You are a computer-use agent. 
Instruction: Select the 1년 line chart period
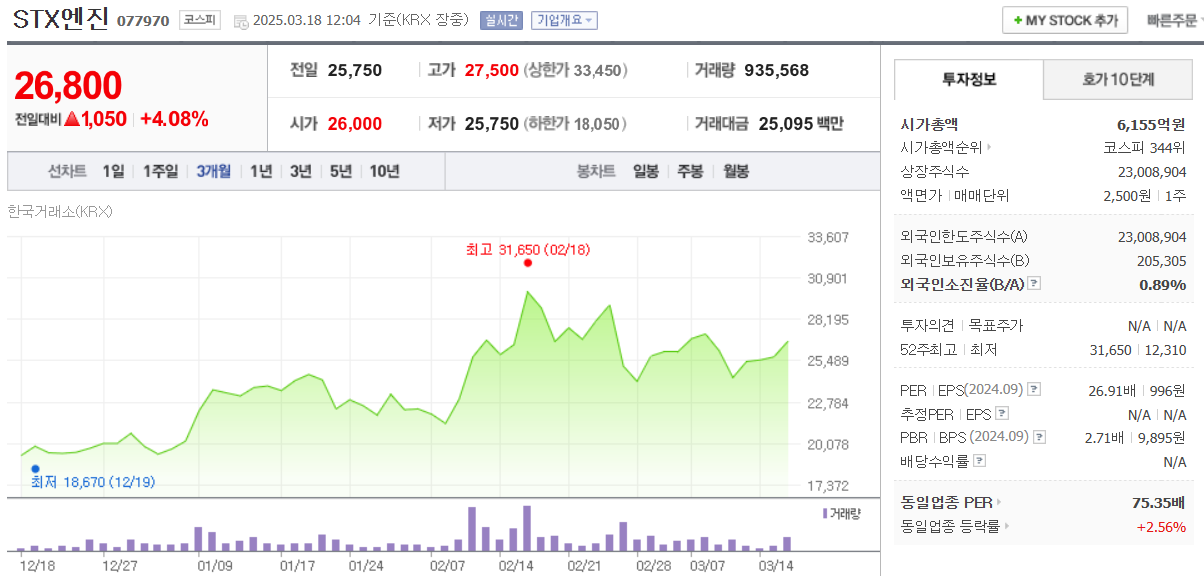(x=261, y=171)
